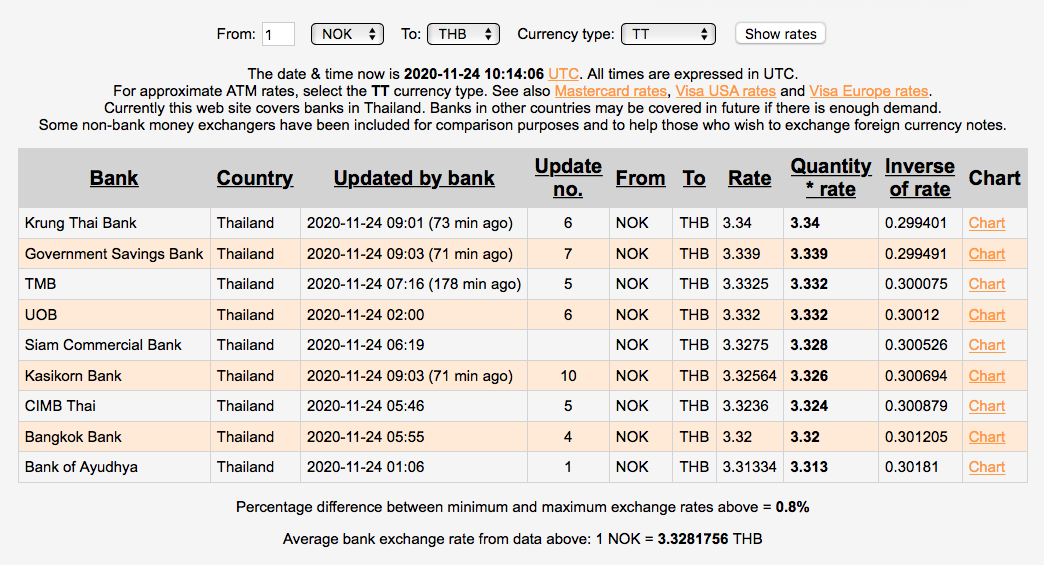This screenshot has height=565, width=1044.
Task: Sort by Inverse of rate header
Action: pos(919,177)
